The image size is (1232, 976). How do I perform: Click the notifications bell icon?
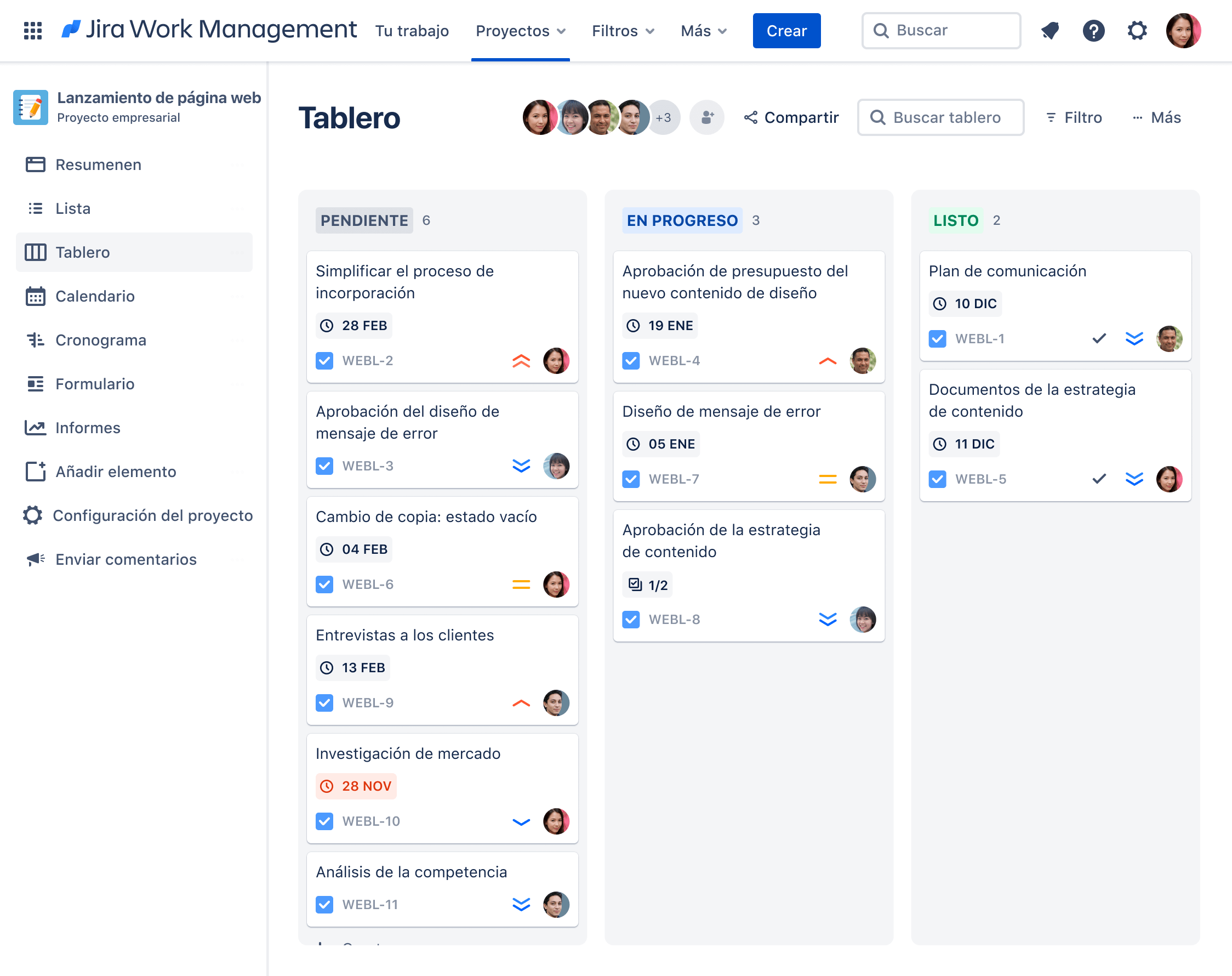coord(1050,29)
